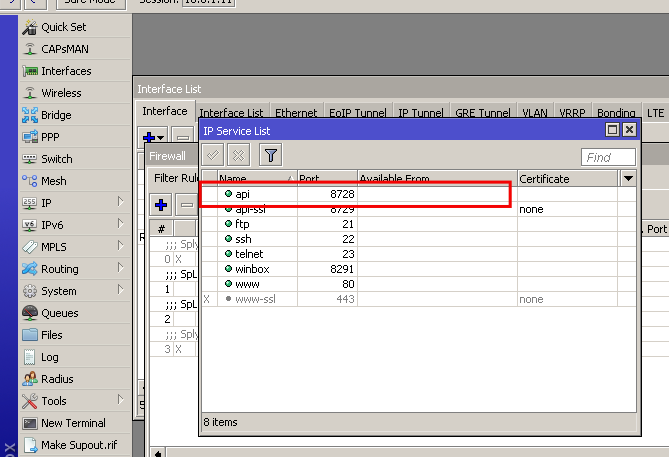Switch to the VRRP tab
Image resolution: width=669 pixels, height=457 pixels.
(x=572, y=113)
